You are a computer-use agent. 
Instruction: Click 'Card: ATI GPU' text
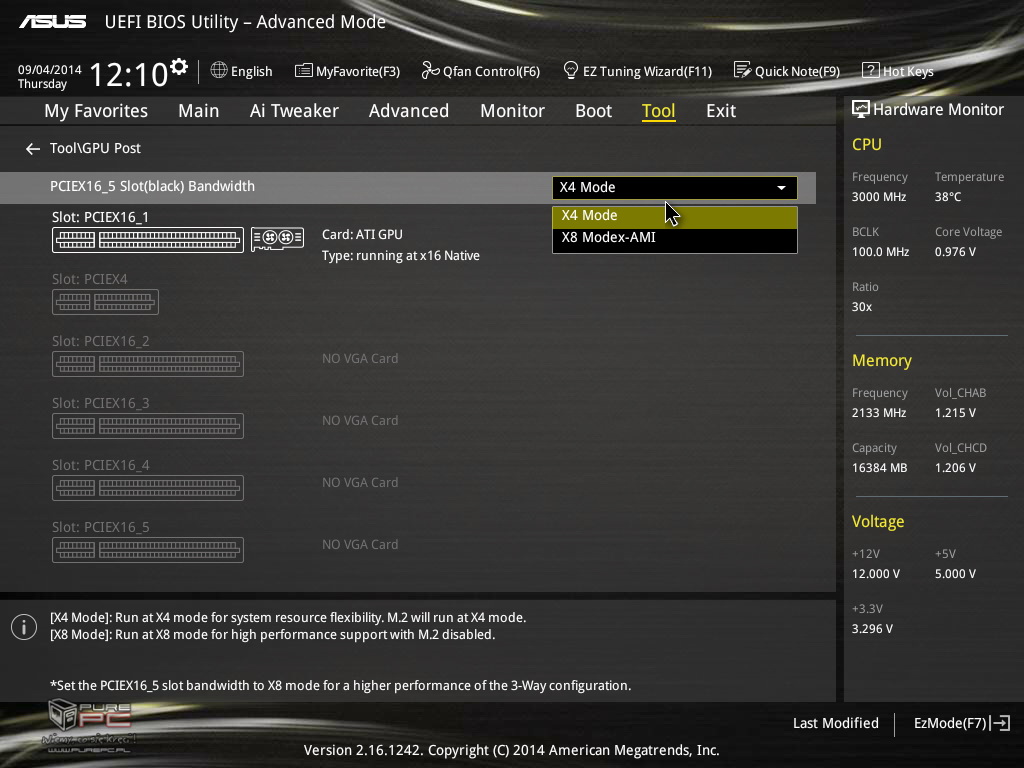(362, 234)
